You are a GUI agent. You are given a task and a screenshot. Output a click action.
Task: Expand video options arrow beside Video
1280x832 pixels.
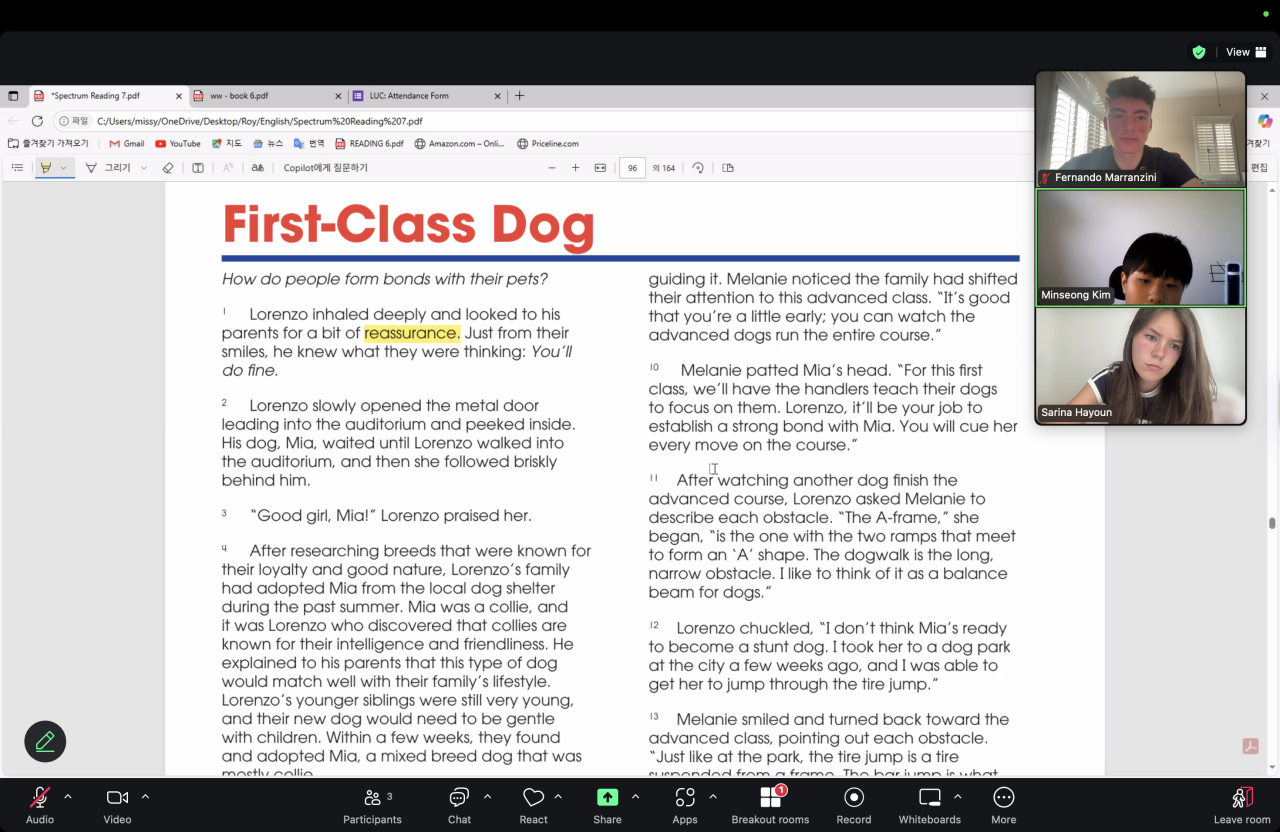click(x=145, y=797)
